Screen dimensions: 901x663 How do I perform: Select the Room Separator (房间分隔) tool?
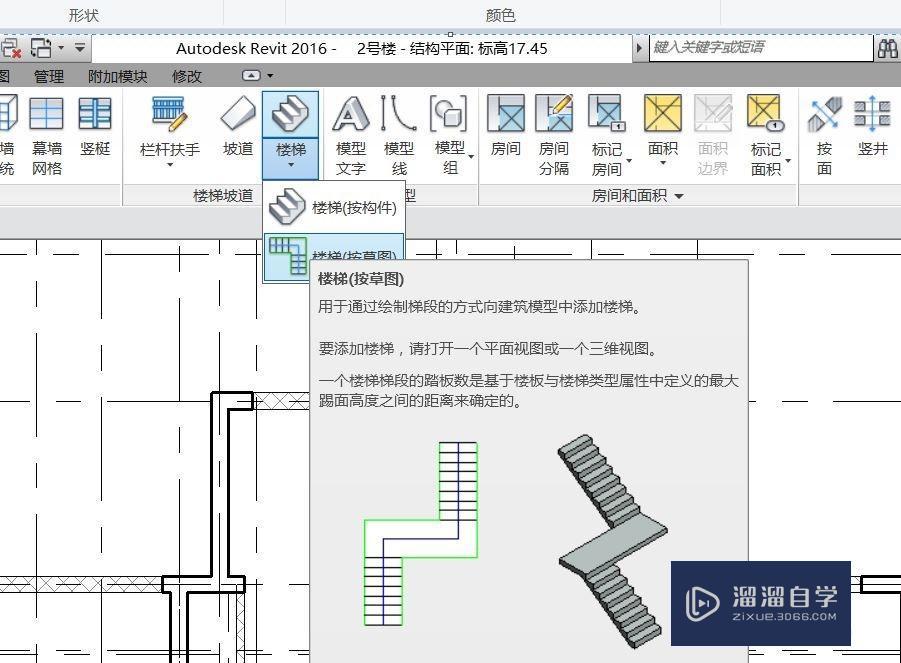[x=554, y=136]
